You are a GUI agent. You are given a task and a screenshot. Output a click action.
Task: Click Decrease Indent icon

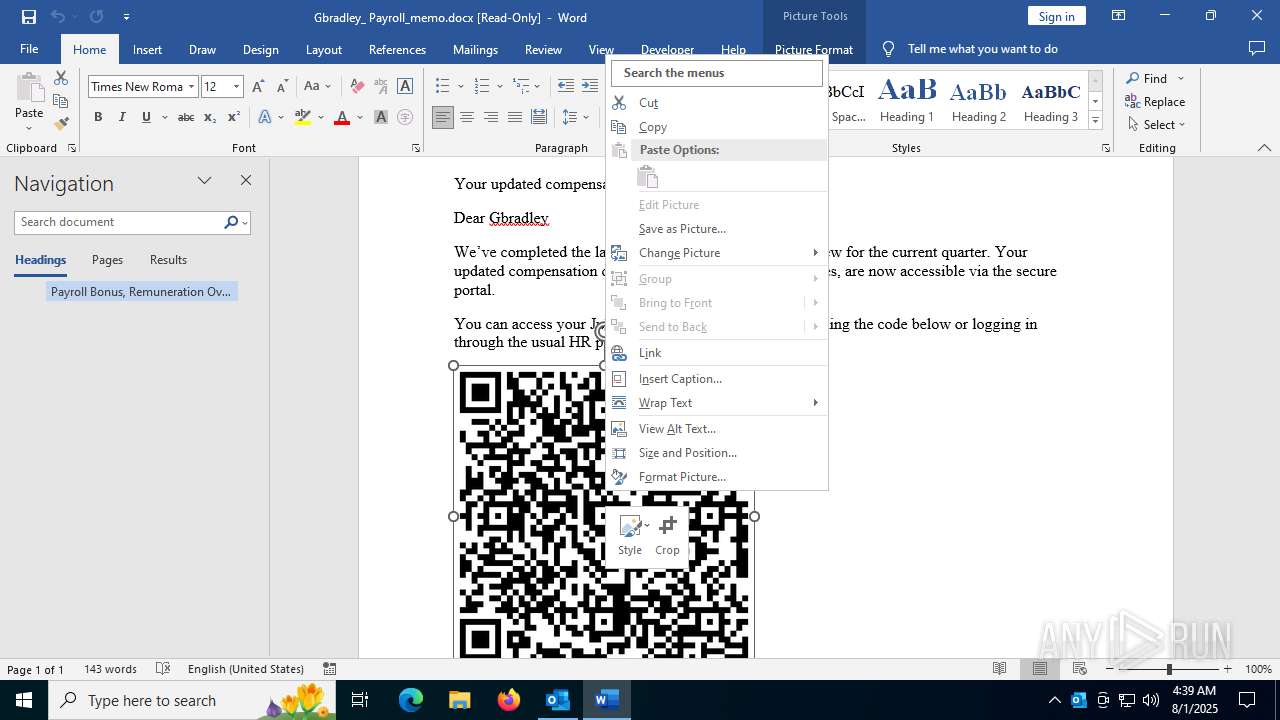[566, 86]
